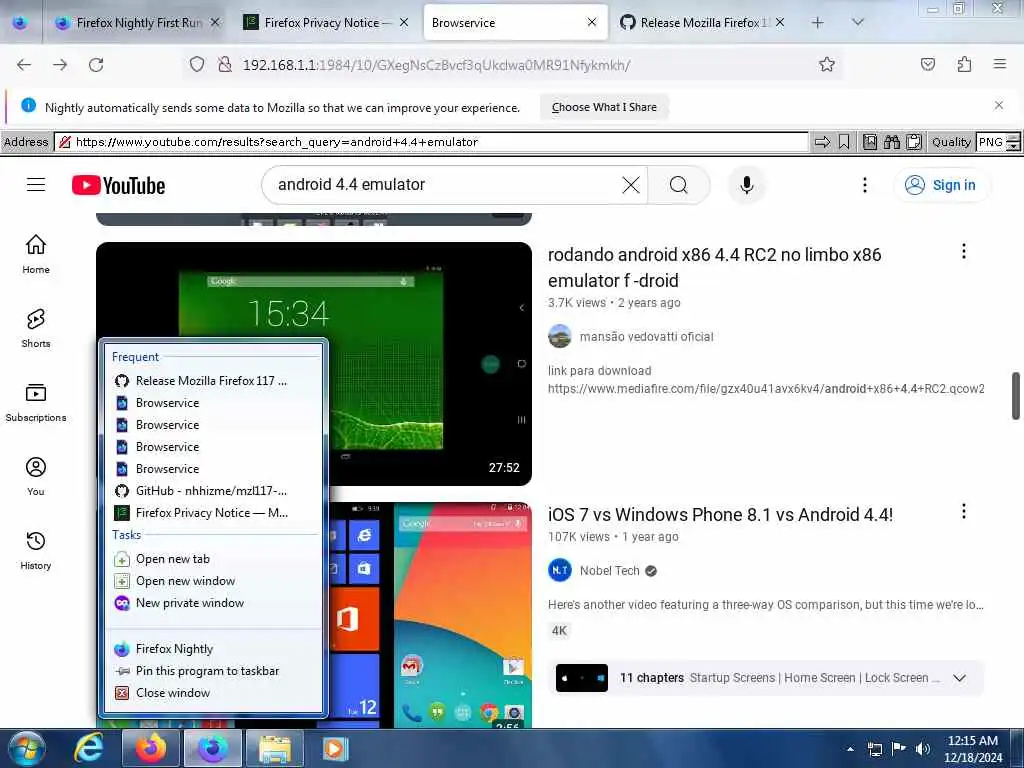
Task: Click the insecure-connection icon in Browservice address bar
Action: (x=65, y=142)
